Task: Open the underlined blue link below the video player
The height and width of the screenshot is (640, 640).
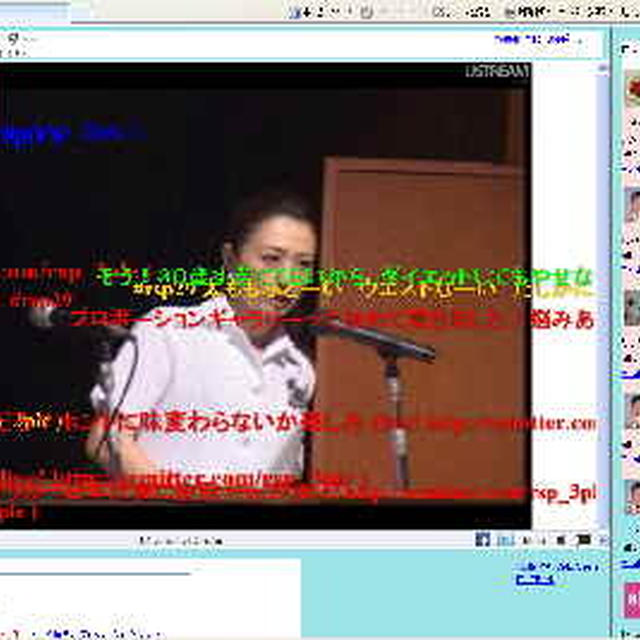Action: coord(535,580)
